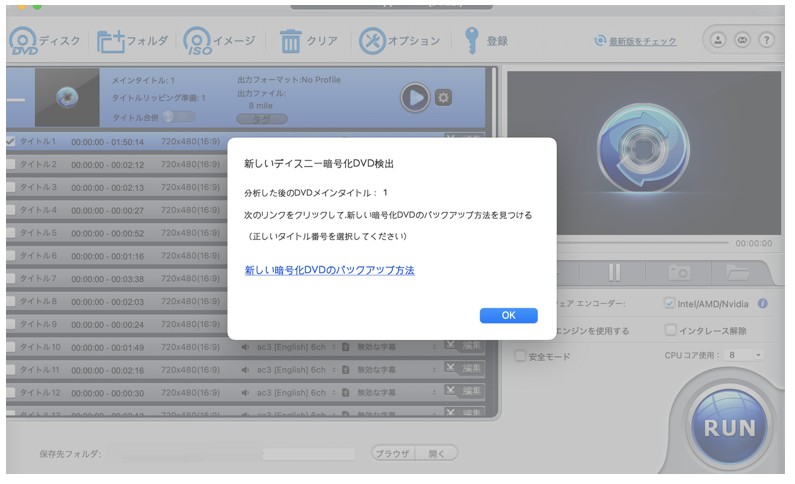
Task: Play the main title preview button
Action: click(x=415, y=97)
